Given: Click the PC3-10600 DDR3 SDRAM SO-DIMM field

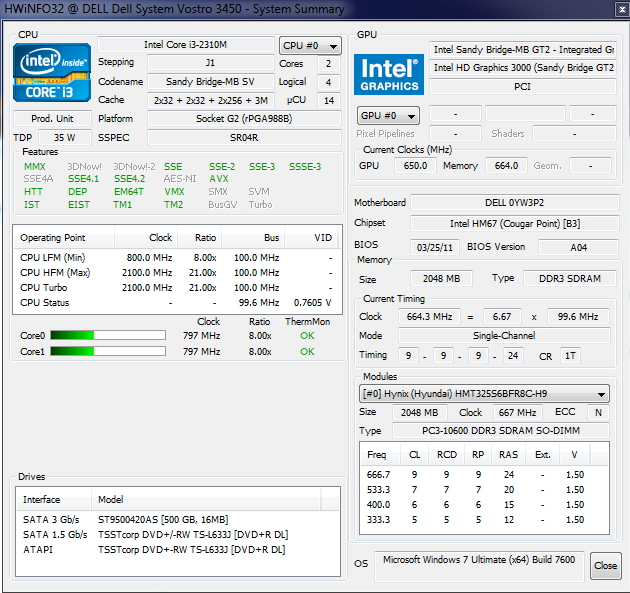Looking at the screenshot, I should click(x=500, y=431).
